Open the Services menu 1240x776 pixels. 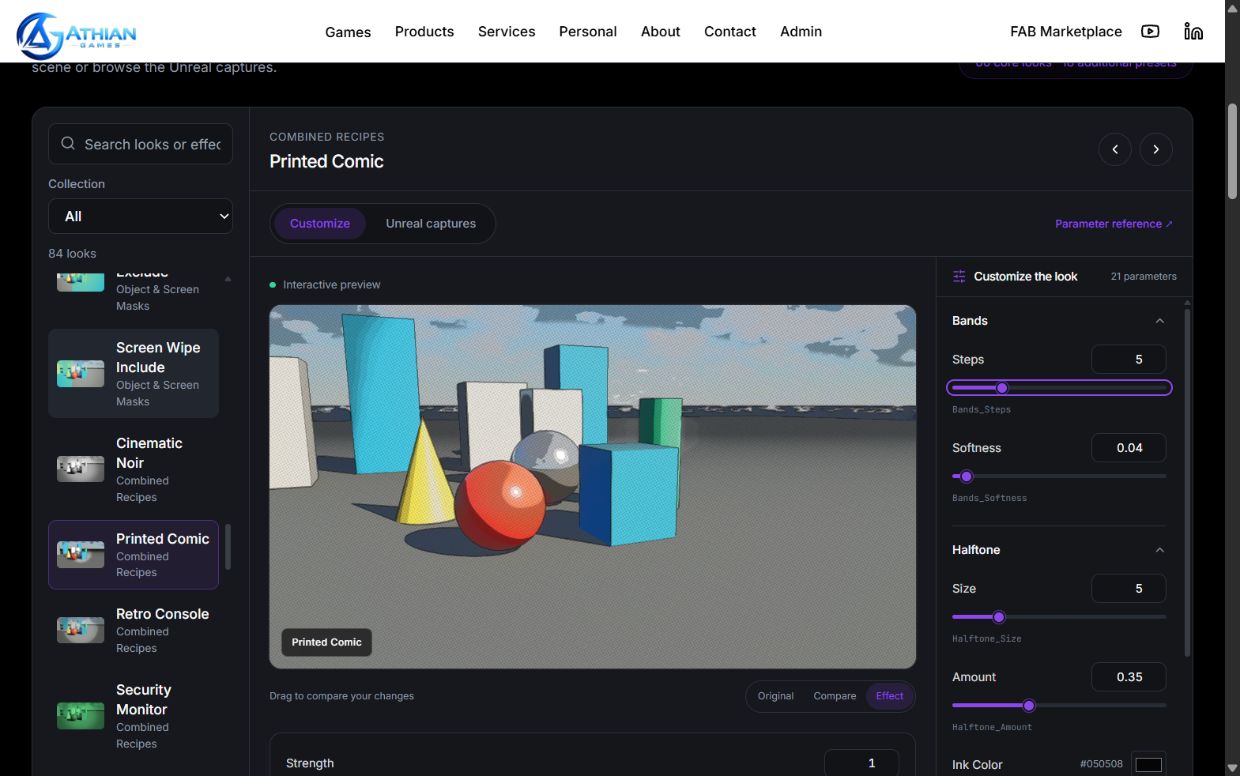(x=506, y=32)
